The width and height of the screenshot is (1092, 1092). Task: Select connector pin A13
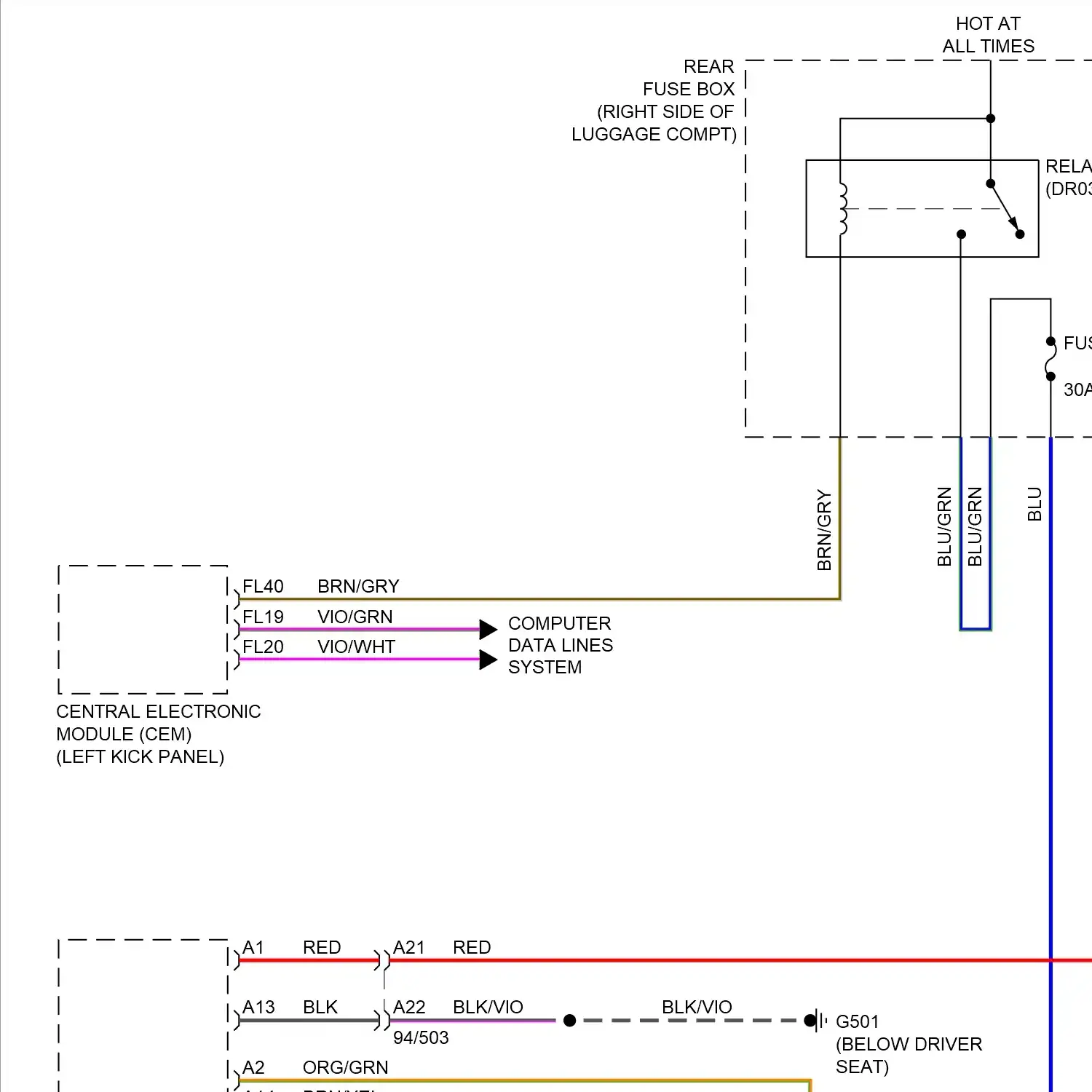tap(258, 1008)
